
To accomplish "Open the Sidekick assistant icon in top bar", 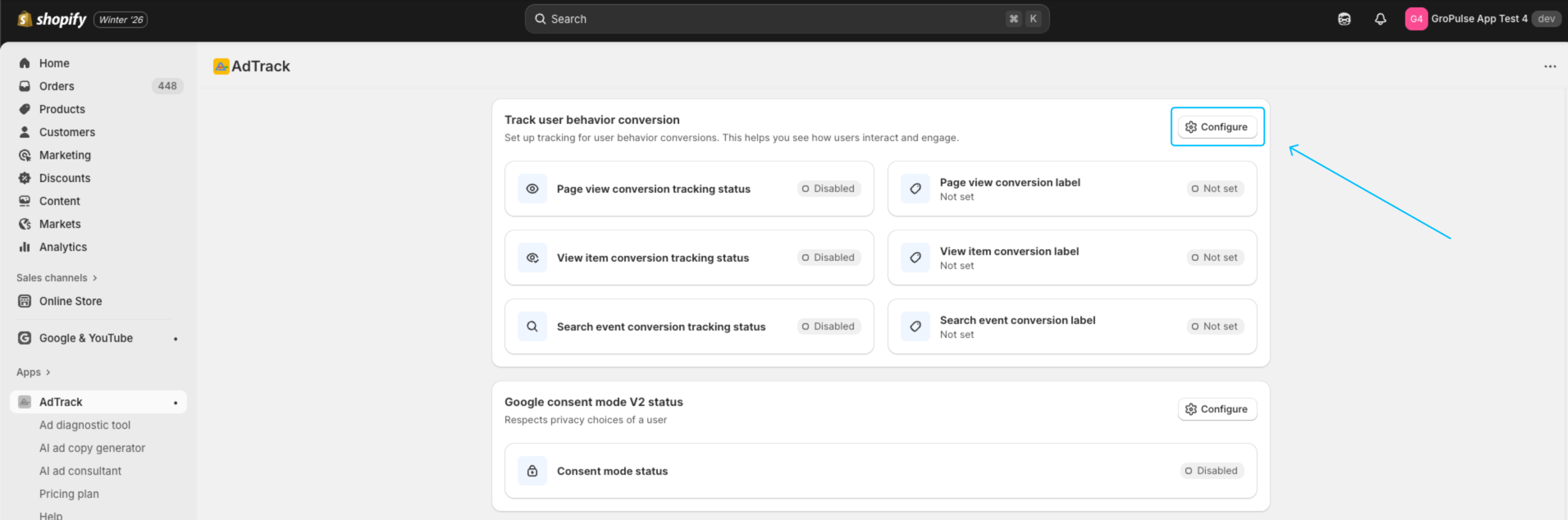I will coord(1344,19).
